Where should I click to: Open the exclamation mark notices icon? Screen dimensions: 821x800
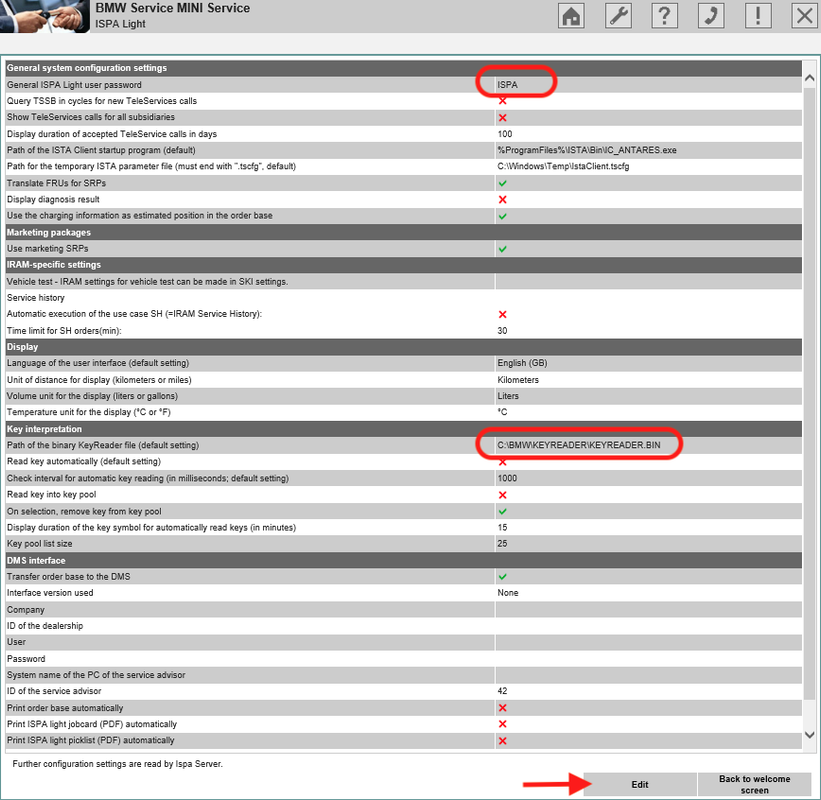tap(758, 15)
